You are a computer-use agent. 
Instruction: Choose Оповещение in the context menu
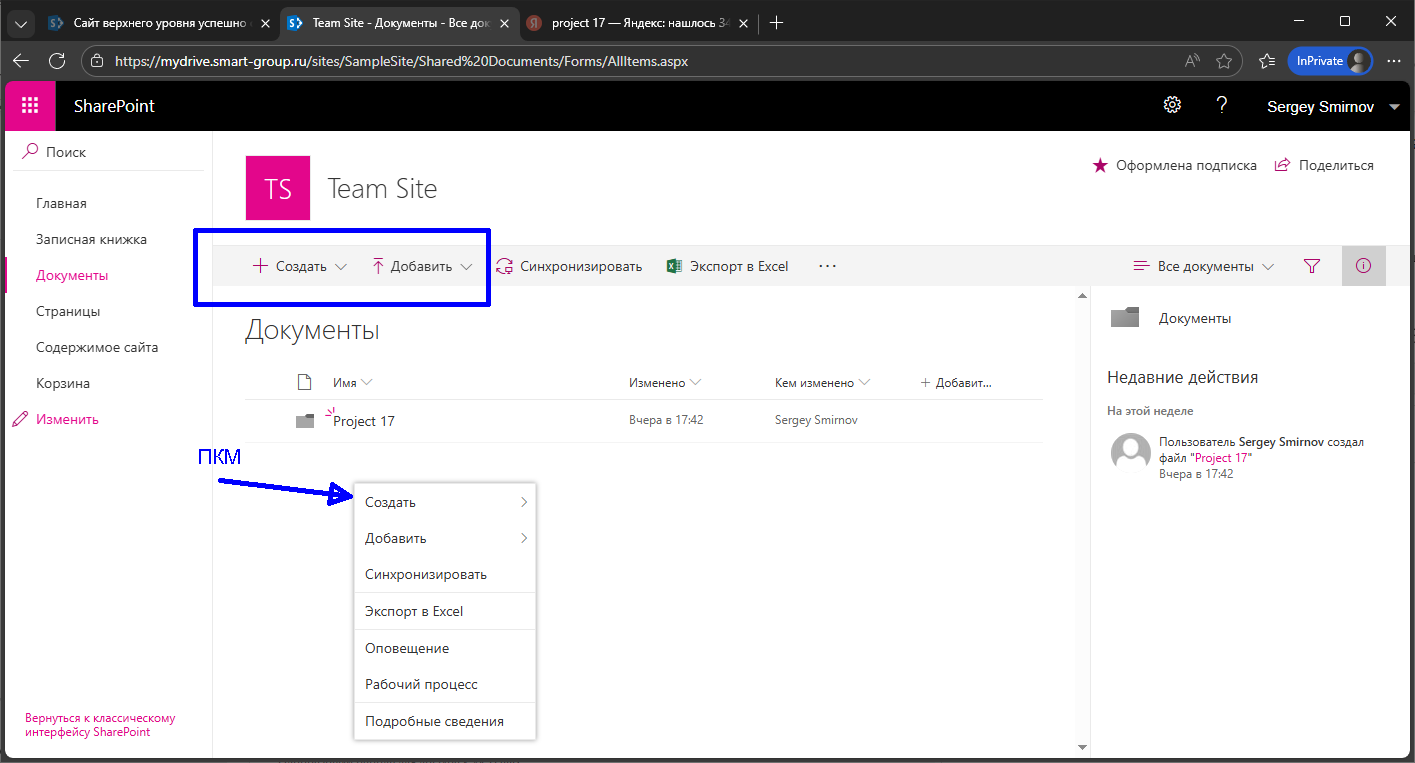tap(407, 648)
